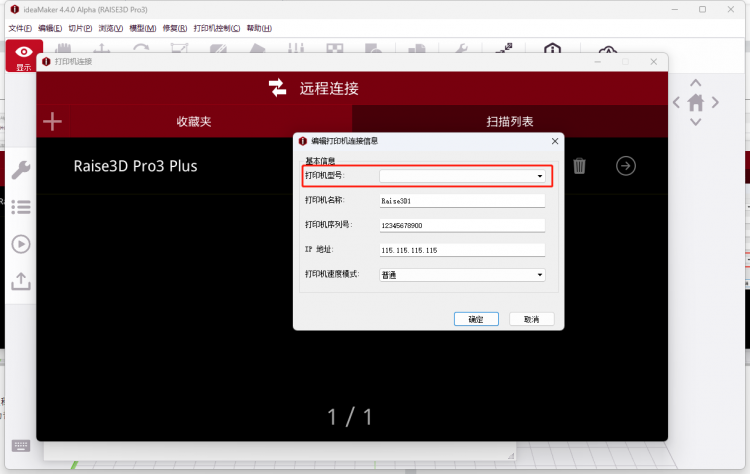Add a printer with the plus icon
Screen dimensions: 750x474
point(52,121)
